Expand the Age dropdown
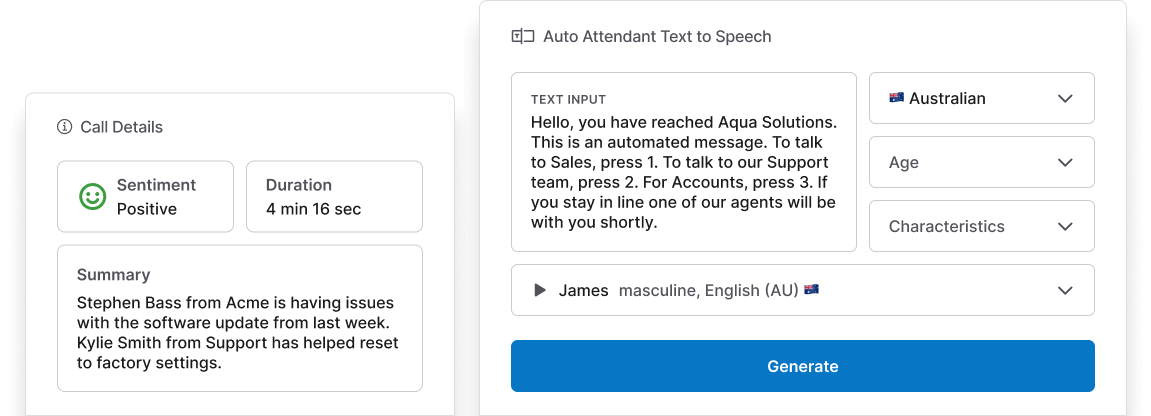 [x=1065, y=162]
